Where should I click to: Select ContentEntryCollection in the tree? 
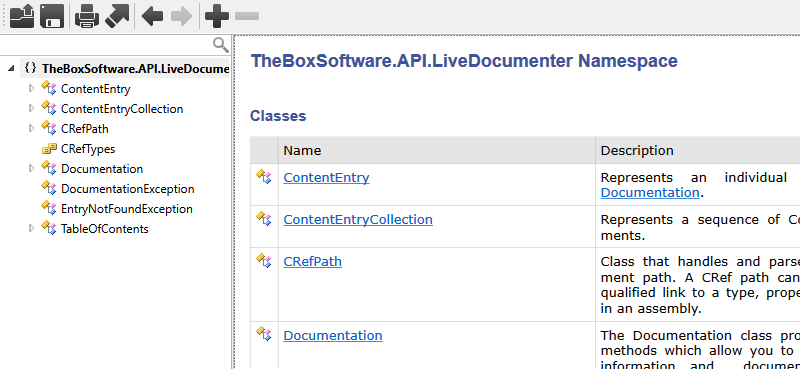(x=122, y=109)
